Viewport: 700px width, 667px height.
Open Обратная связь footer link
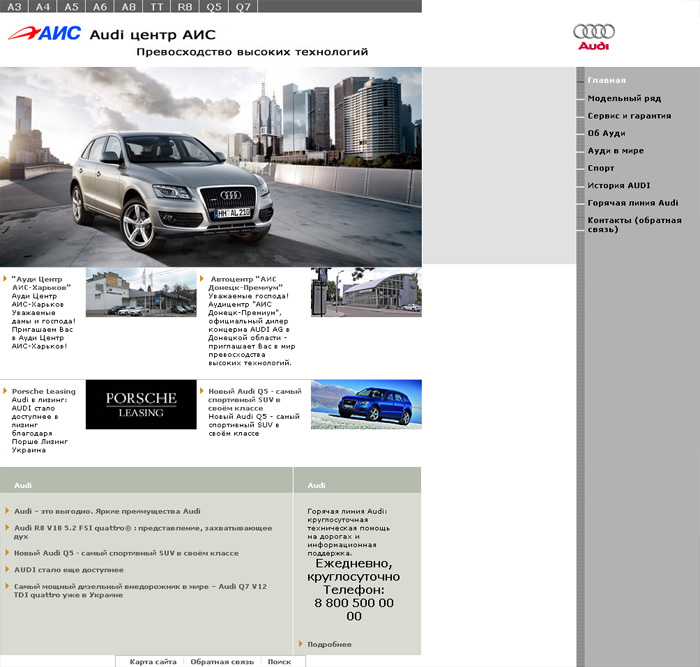point(222,662)
